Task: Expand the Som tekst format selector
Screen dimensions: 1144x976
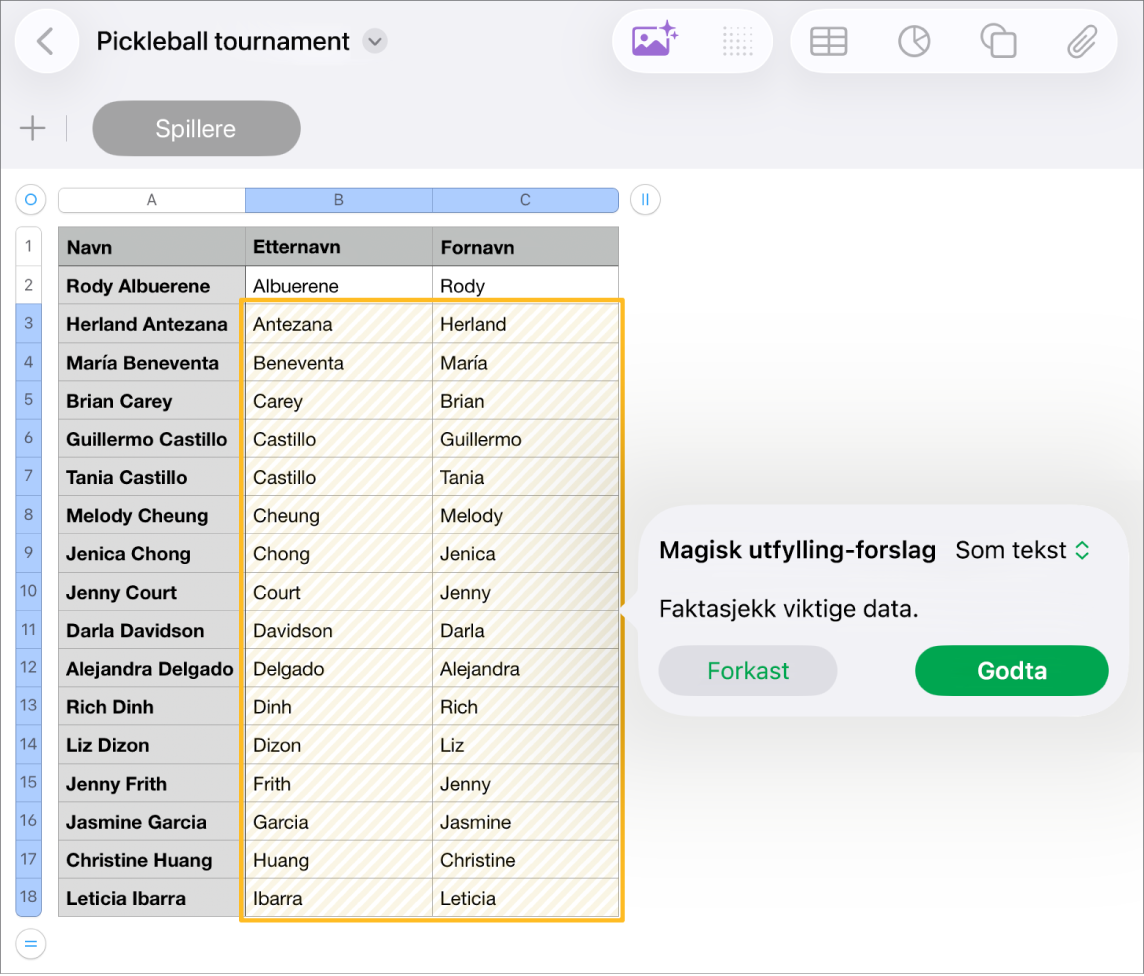Action: tap(1021, 550)
